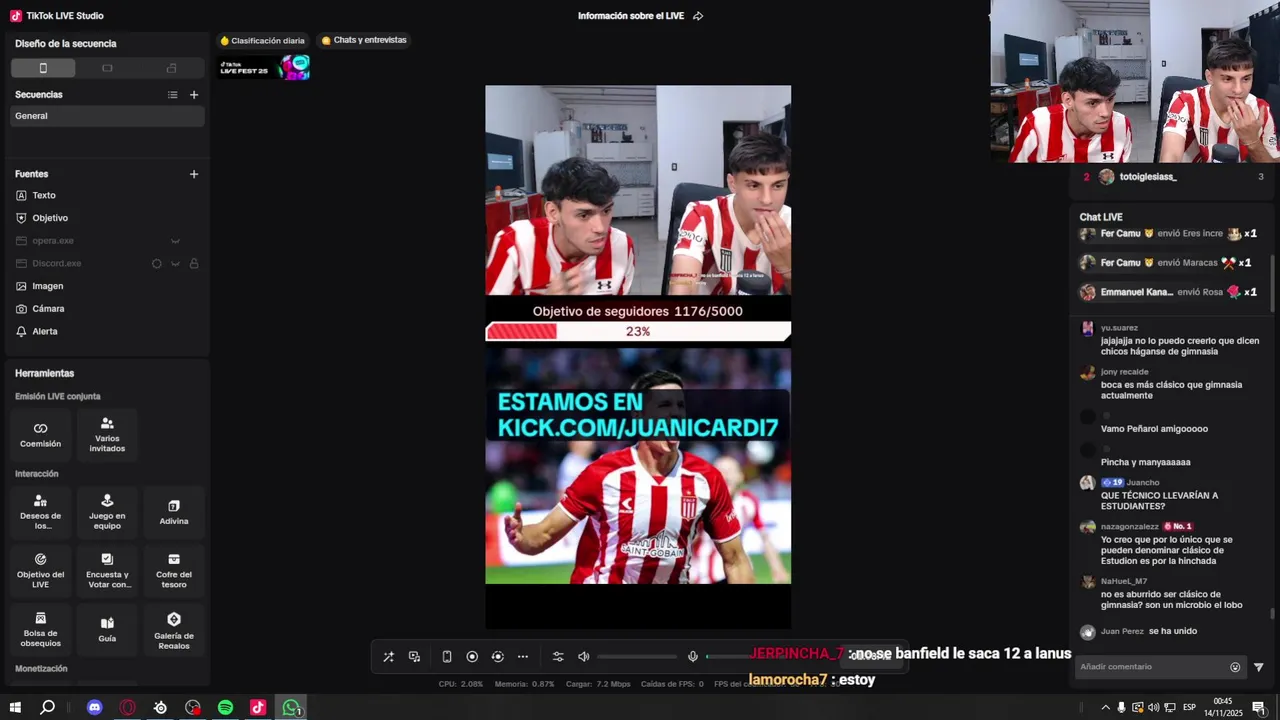Mute the microphone input
The width and height of the screenshot is (1280, 720).
point(693,657)
